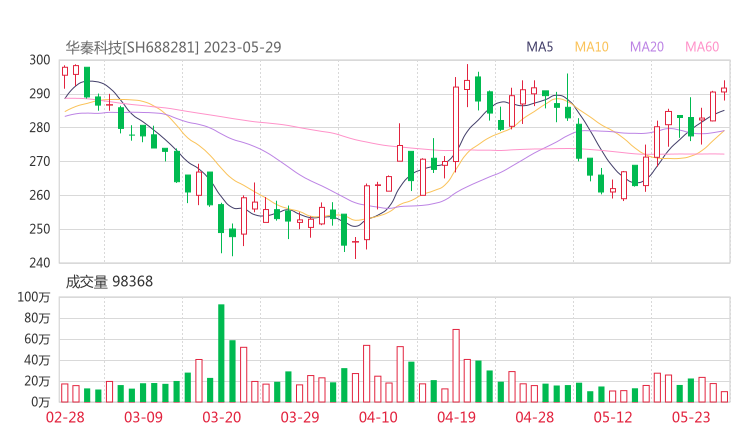Viewport: 740px width, 440px height.
Task: Click the MA5 legend label
Action: coord(539,47)
